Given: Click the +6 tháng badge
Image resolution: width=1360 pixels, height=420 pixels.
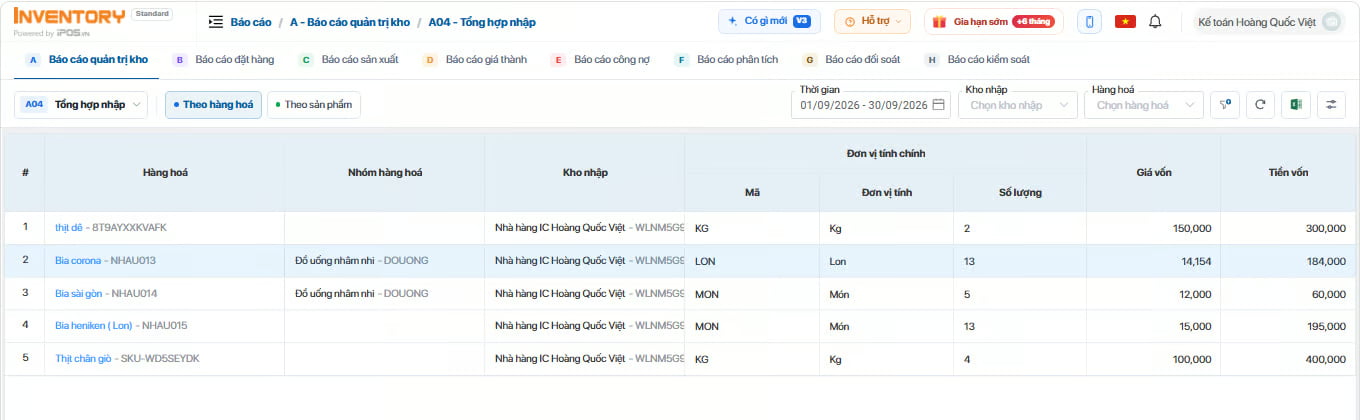Looking at the screenshot, I should click(1033, 21).
